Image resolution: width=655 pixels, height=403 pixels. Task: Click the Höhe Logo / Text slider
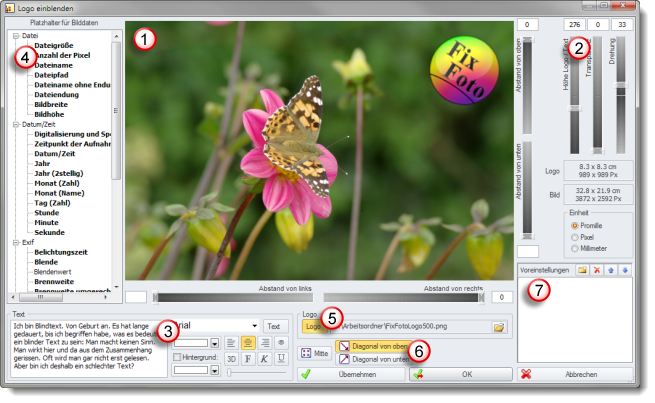575,95
